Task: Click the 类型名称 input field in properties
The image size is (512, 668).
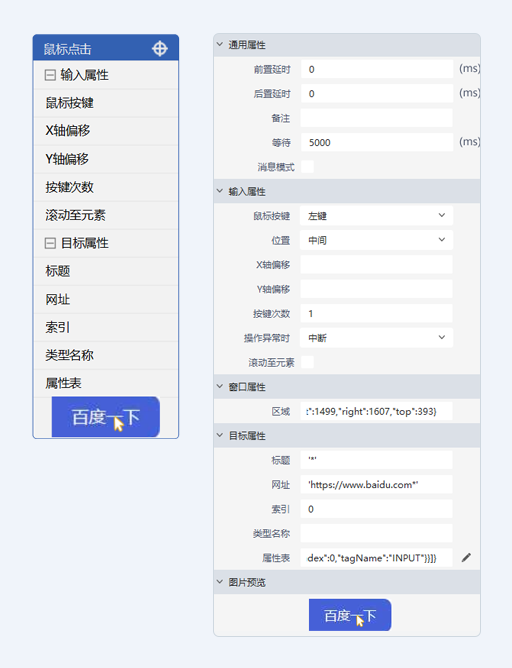Action: coord(377,533)
